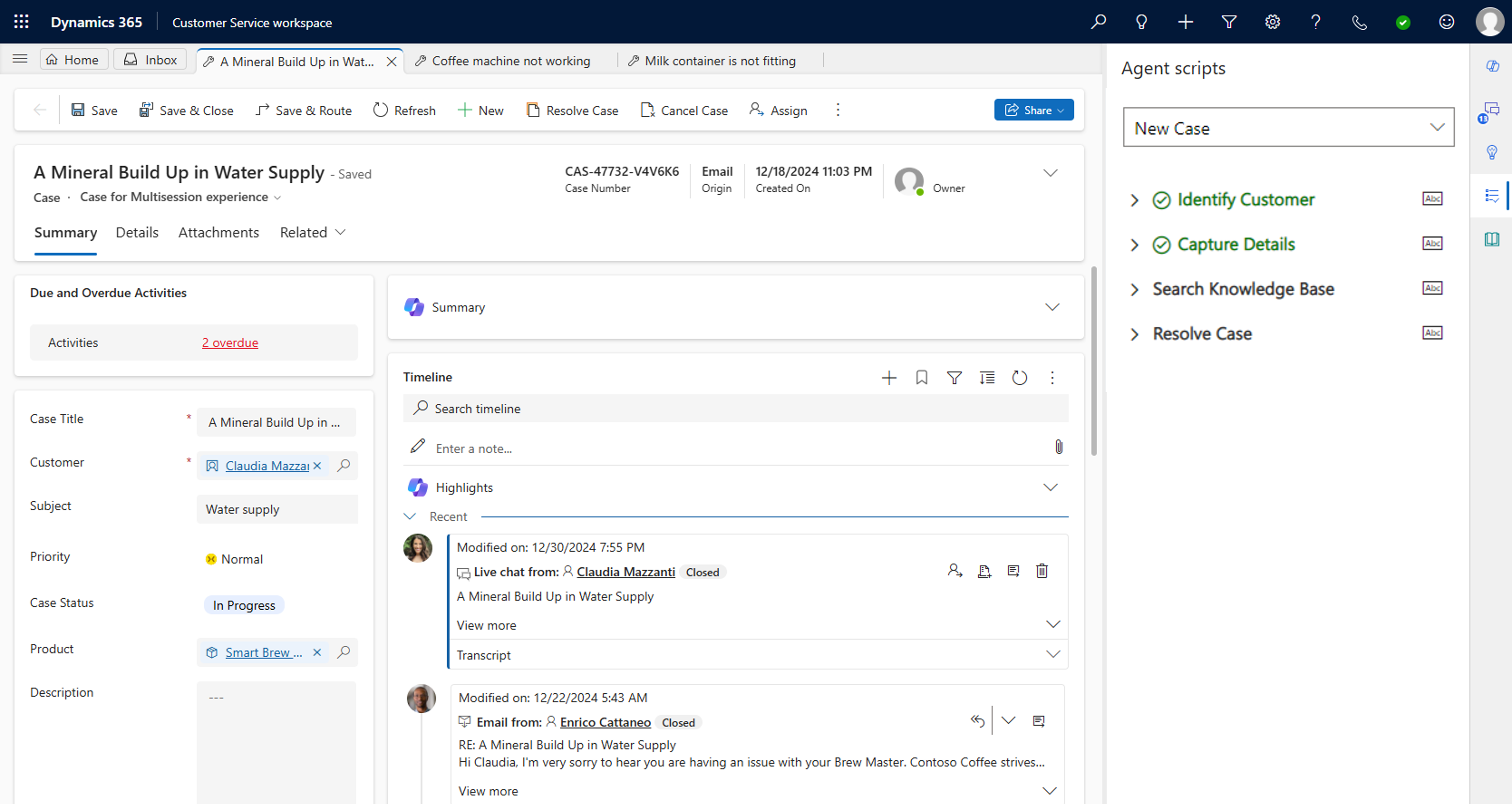Image resolution: width=1512 pixels, height=804 pixels.
Task: Click the Search timeline field
Action: (735, 409)
